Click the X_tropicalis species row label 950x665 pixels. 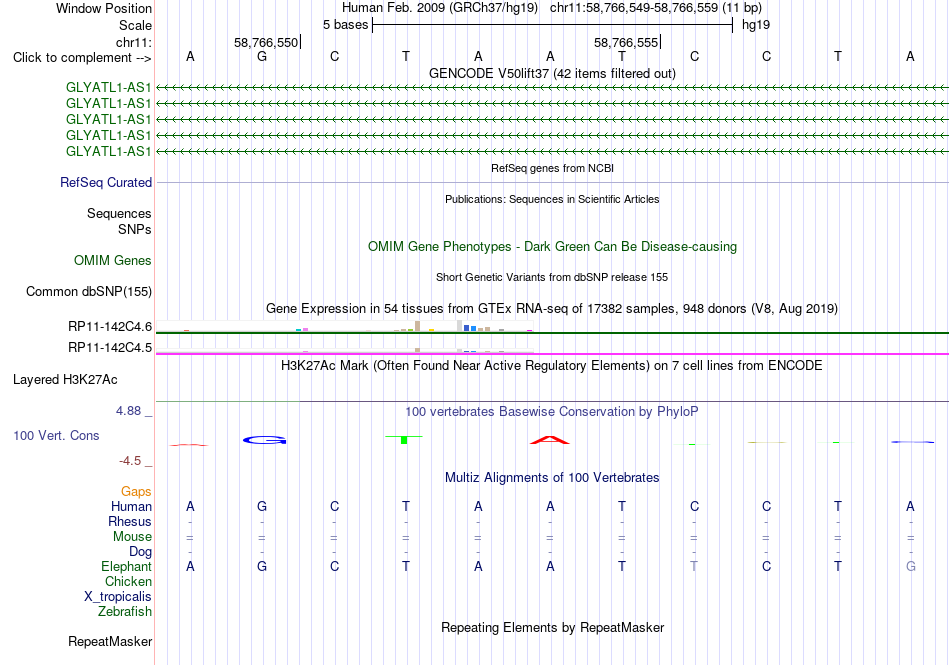tap(118, 597)
